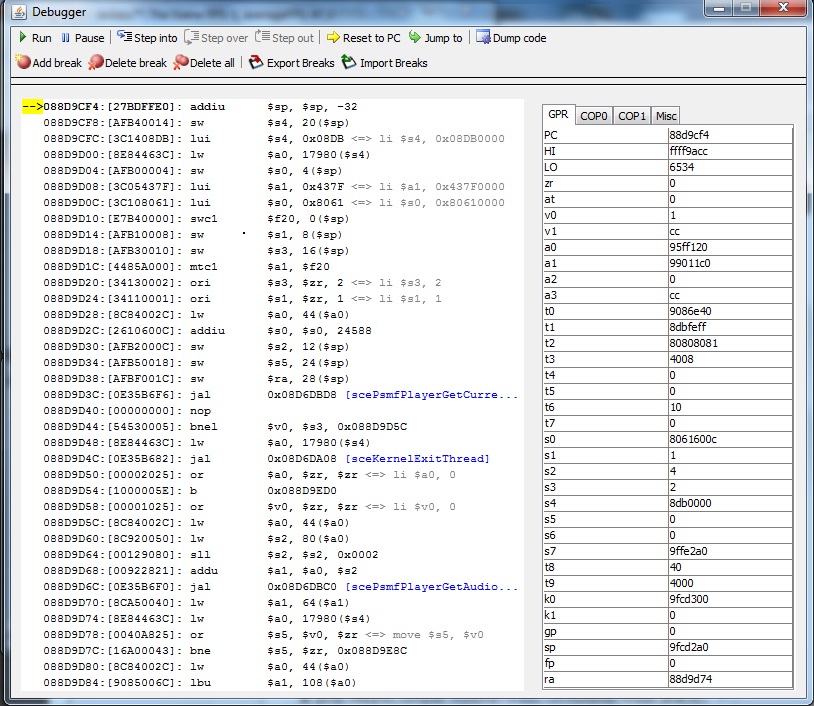This screenshot has height=706, width=814.
Task: Click the Run button in debugger toolbar
Action: coord(34,38)
